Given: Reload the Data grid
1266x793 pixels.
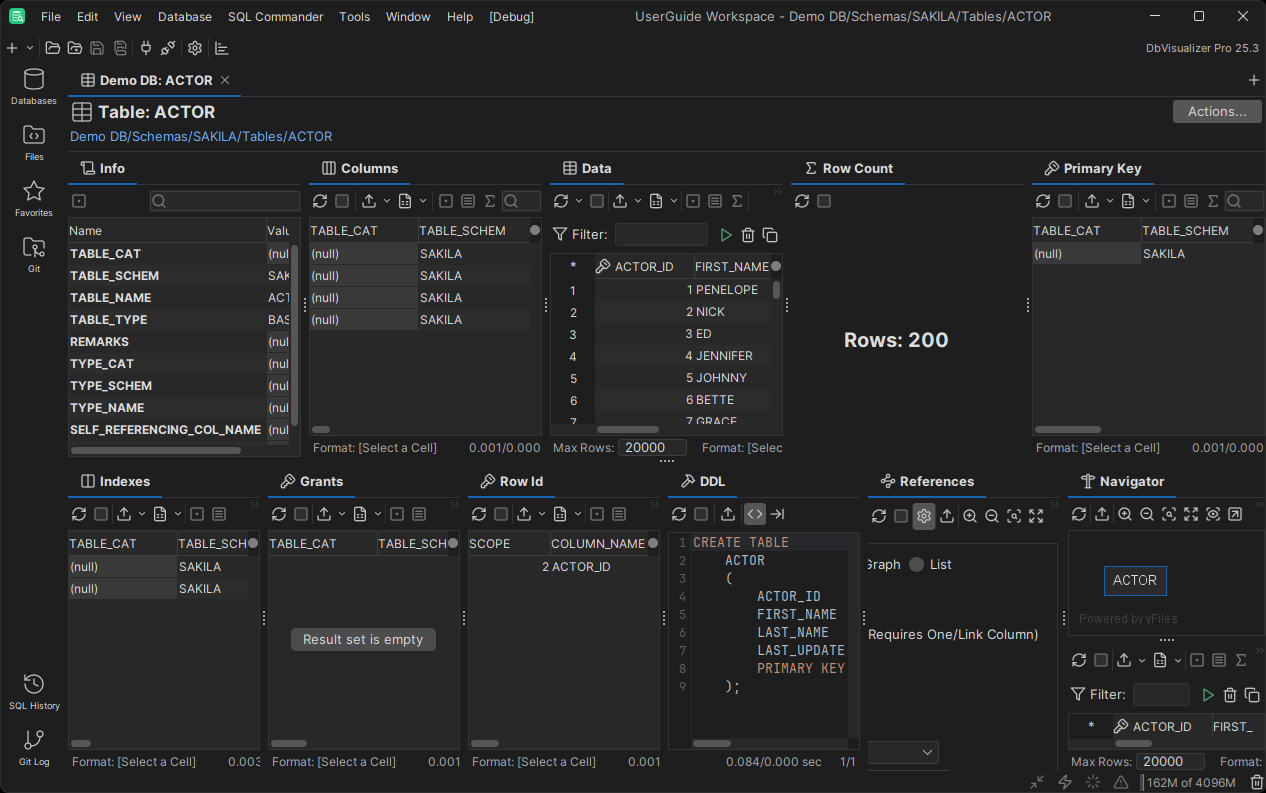Looking at the screenshot, I should (562, 200).
